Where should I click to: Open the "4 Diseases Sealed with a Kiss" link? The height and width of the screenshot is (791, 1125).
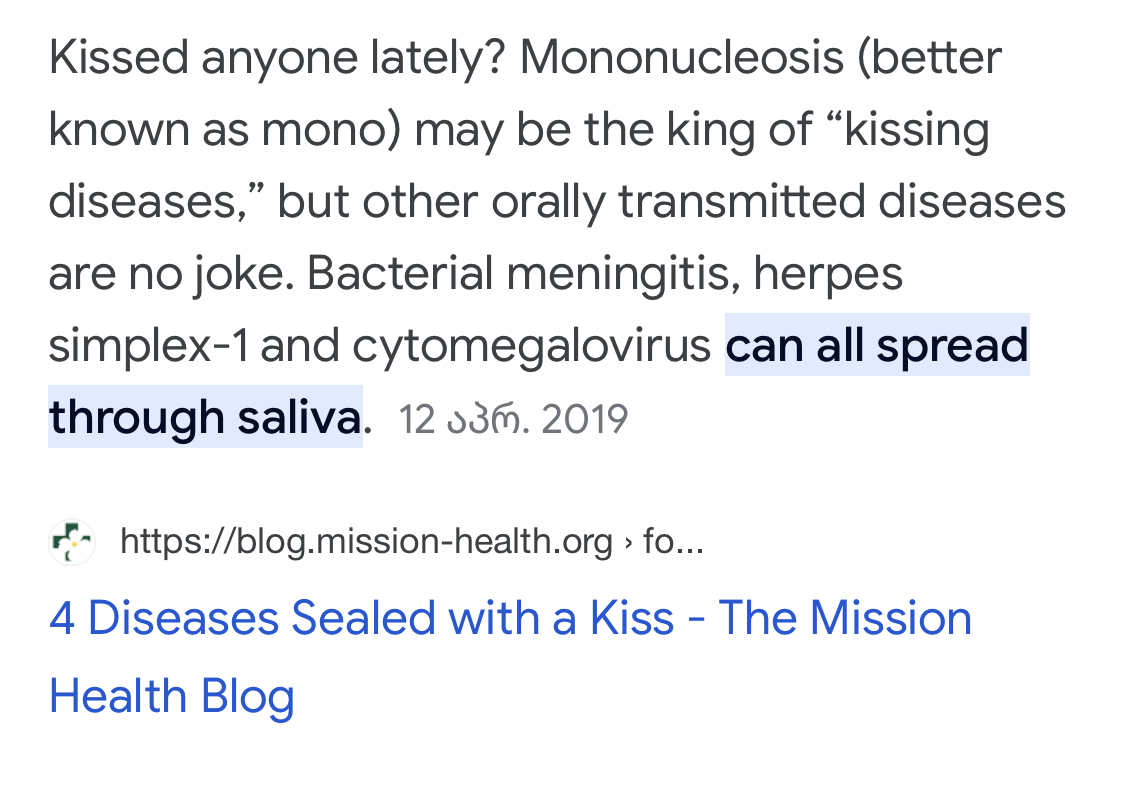click(360, 618)
